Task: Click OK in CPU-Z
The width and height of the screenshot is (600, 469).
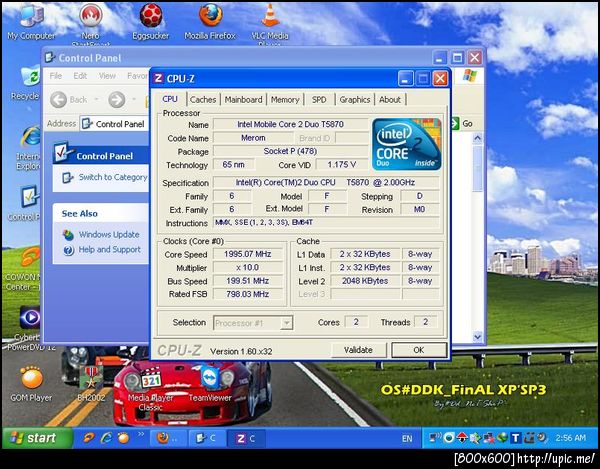Action: (x=418, y=350)
